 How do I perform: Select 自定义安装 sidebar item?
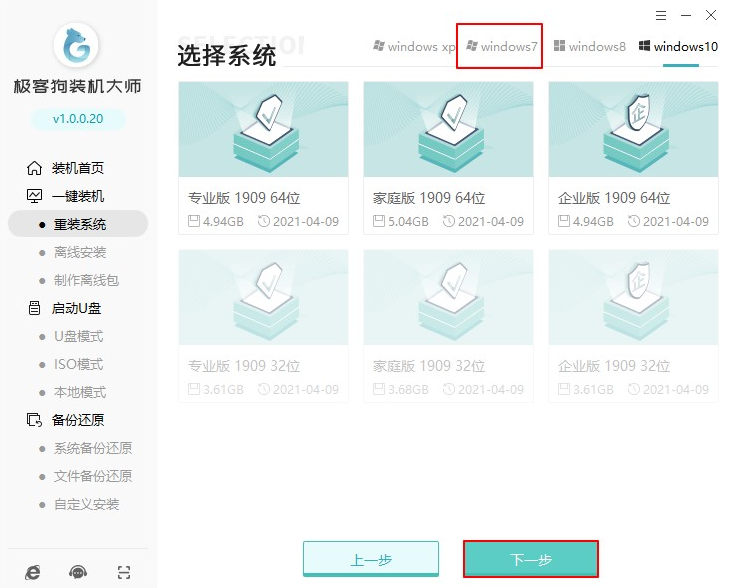pos(86,504)
